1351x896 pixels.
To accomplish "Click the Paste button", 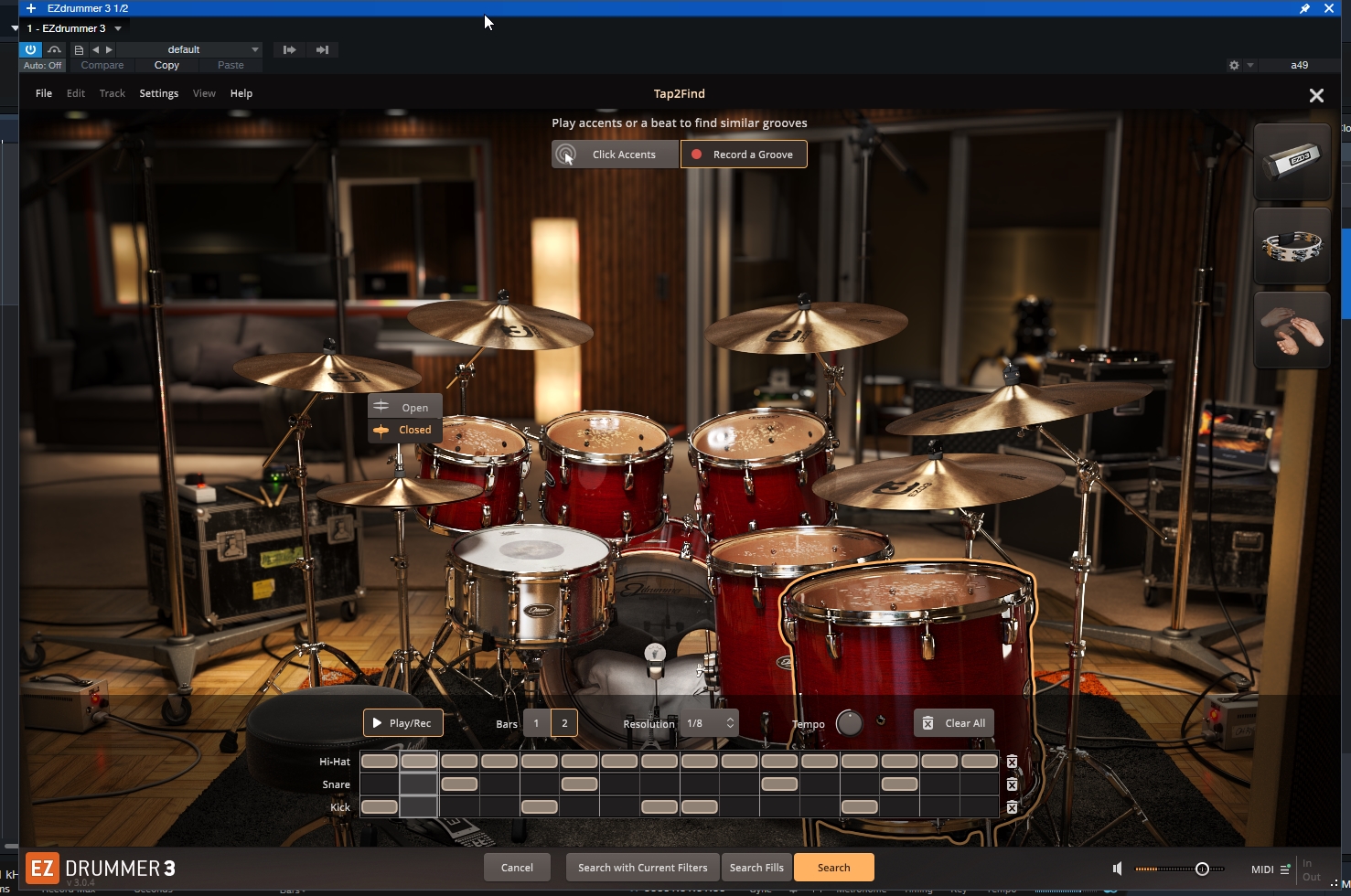I will 231,66.
